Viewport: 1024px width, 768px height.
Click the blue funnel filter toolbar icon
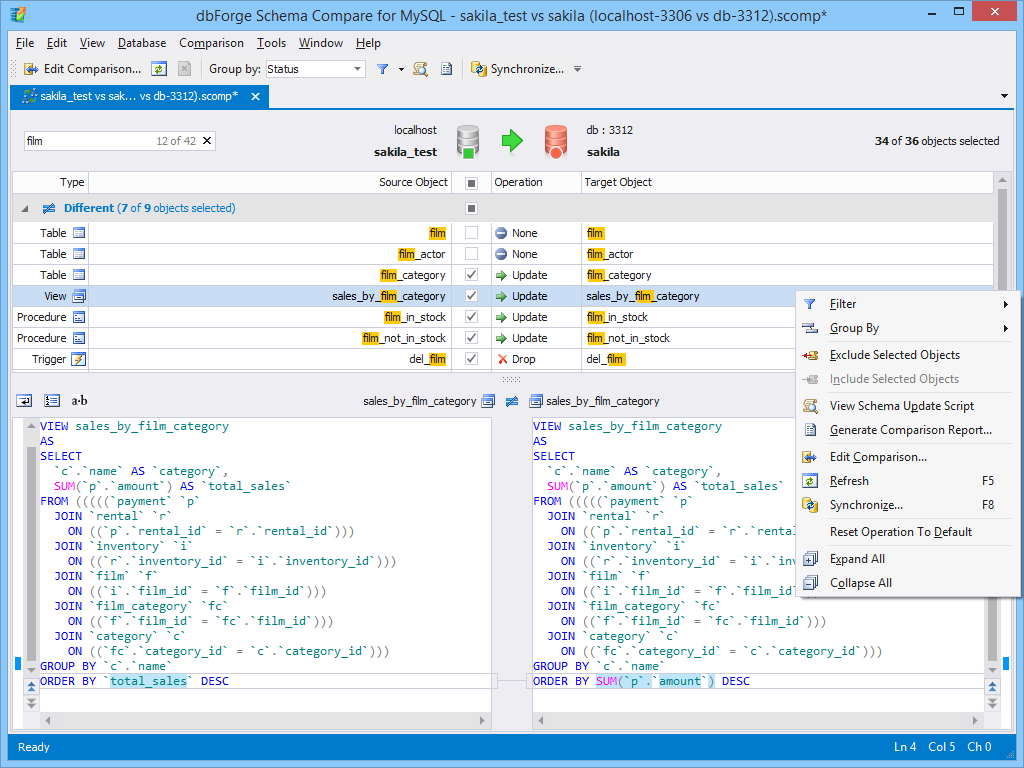(x=383, y=69)
